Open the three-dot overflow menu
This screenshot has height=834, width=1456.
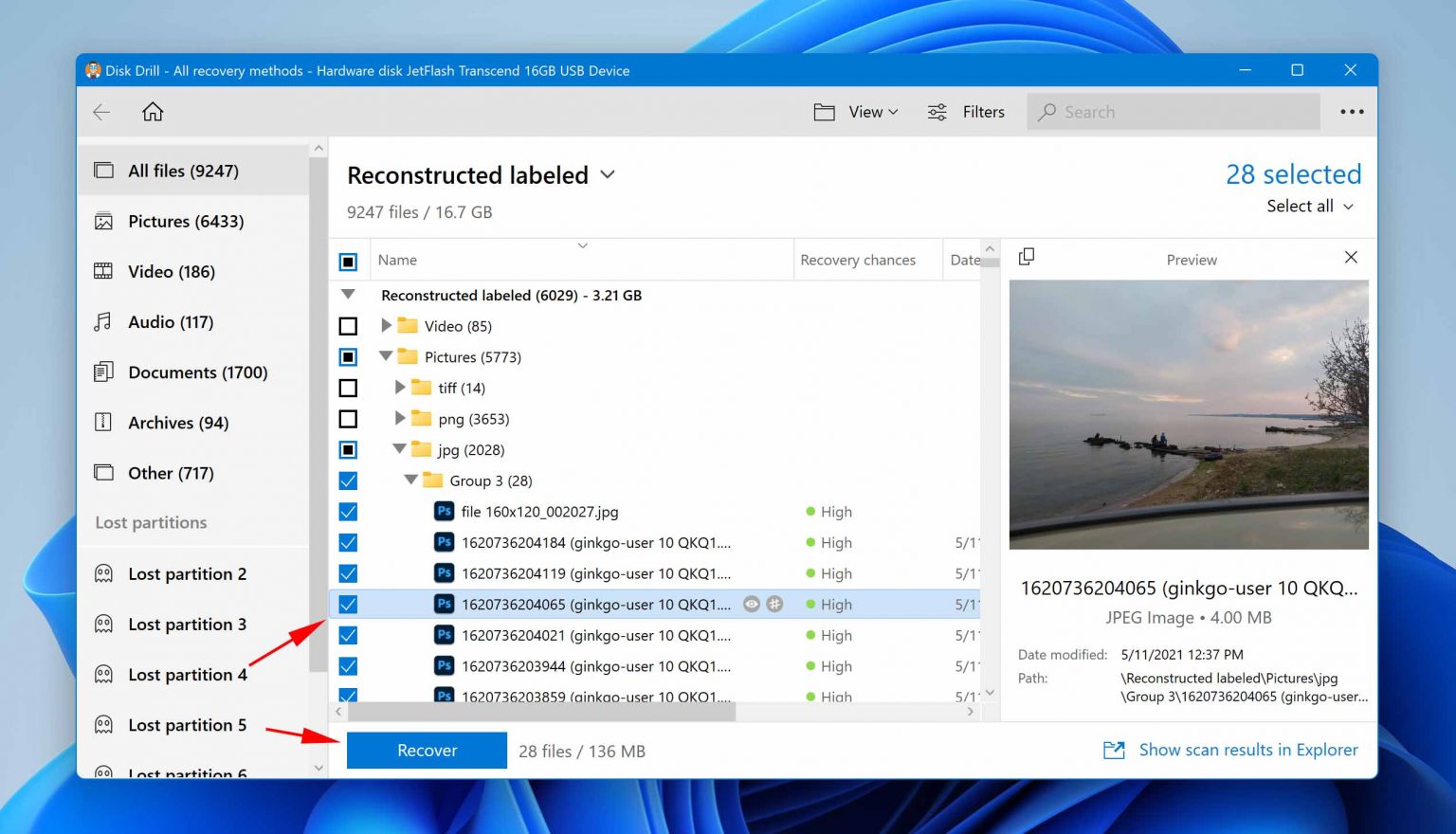[1352, 111]
